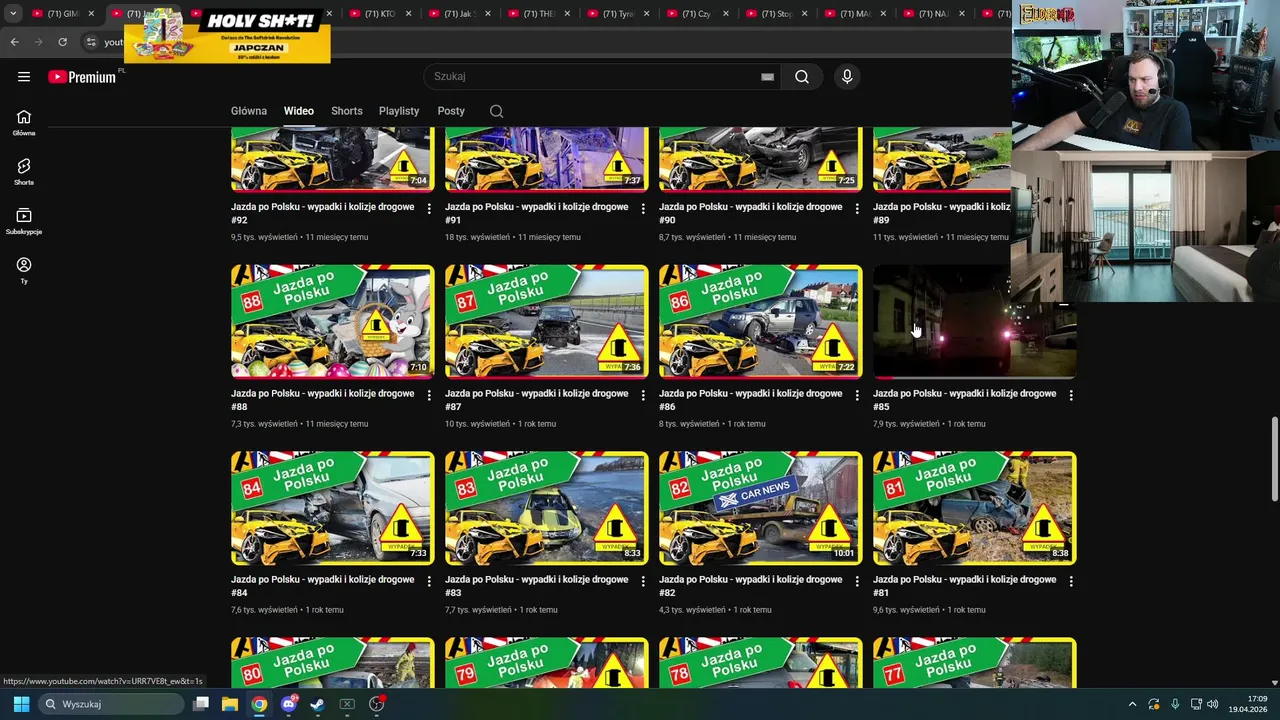1280x720 pixels.
Task: Open Shorts in the left sidebar
Action: (x=24, y=172)
